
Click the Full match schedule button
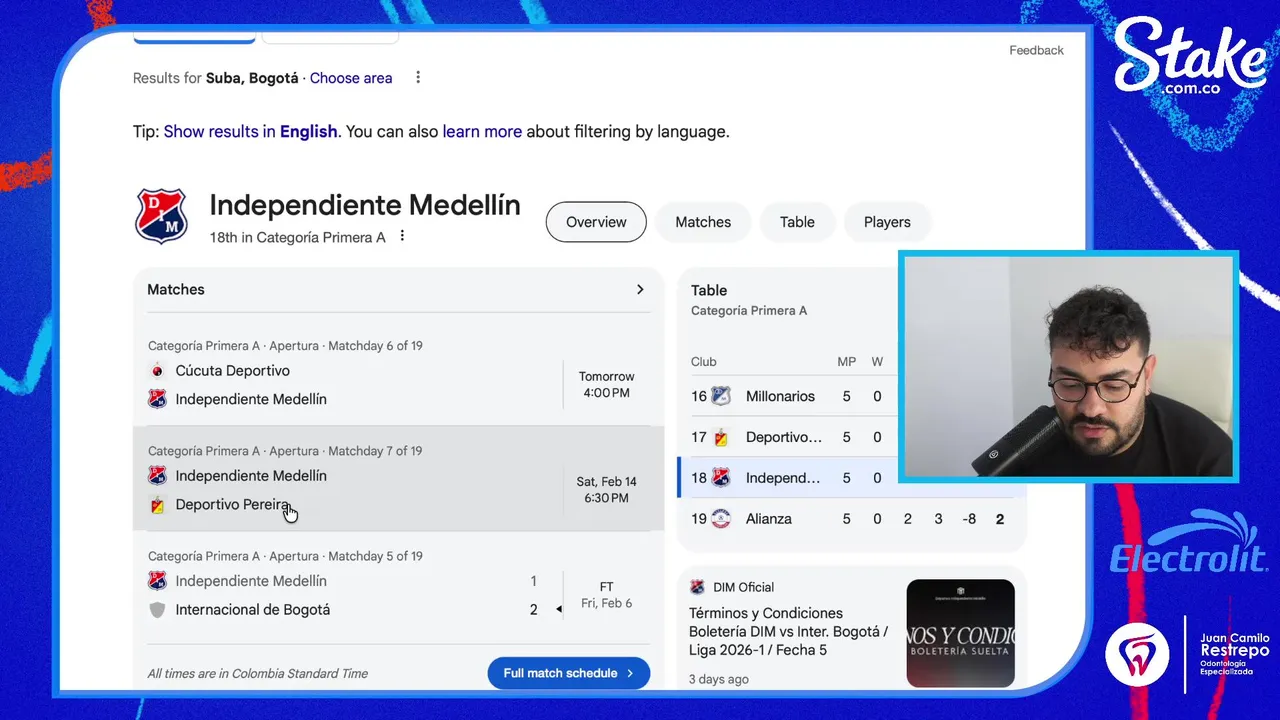[569, 673]
